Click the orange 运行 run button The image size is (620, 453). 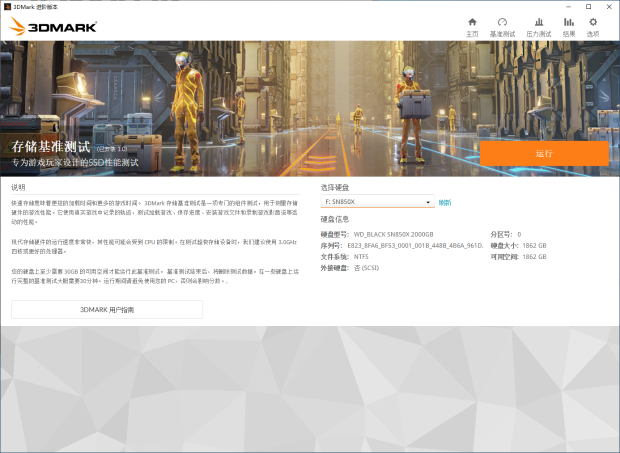pyautogui.click(x=544, y=153)
